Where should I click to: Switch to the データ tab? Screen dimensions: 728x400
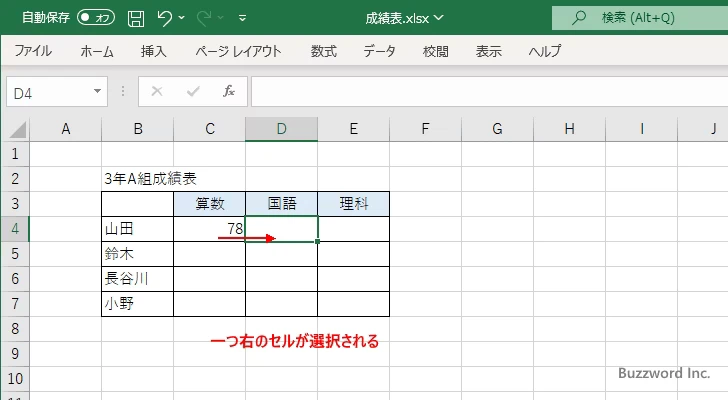379,51
